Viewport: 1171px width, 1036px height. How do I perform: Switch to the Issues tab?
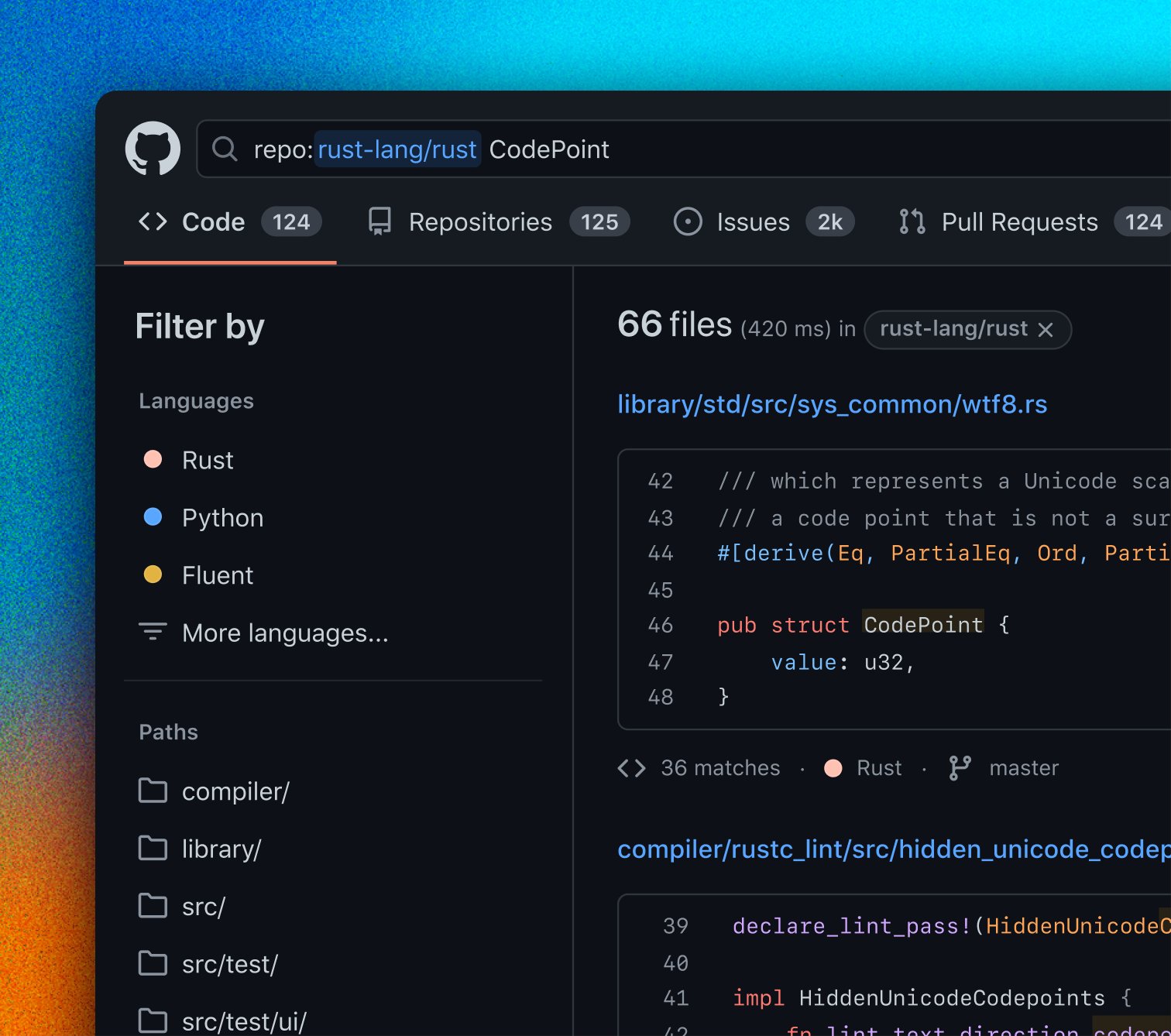tap(764, 222)
